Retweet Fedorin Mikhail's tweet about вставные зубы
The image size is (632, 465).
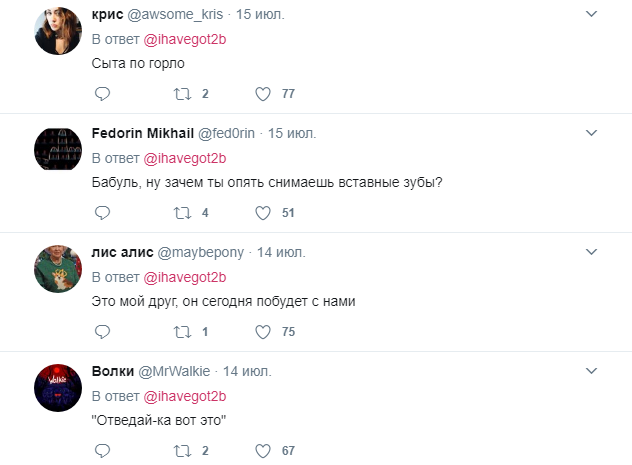(x=182, y=212)
